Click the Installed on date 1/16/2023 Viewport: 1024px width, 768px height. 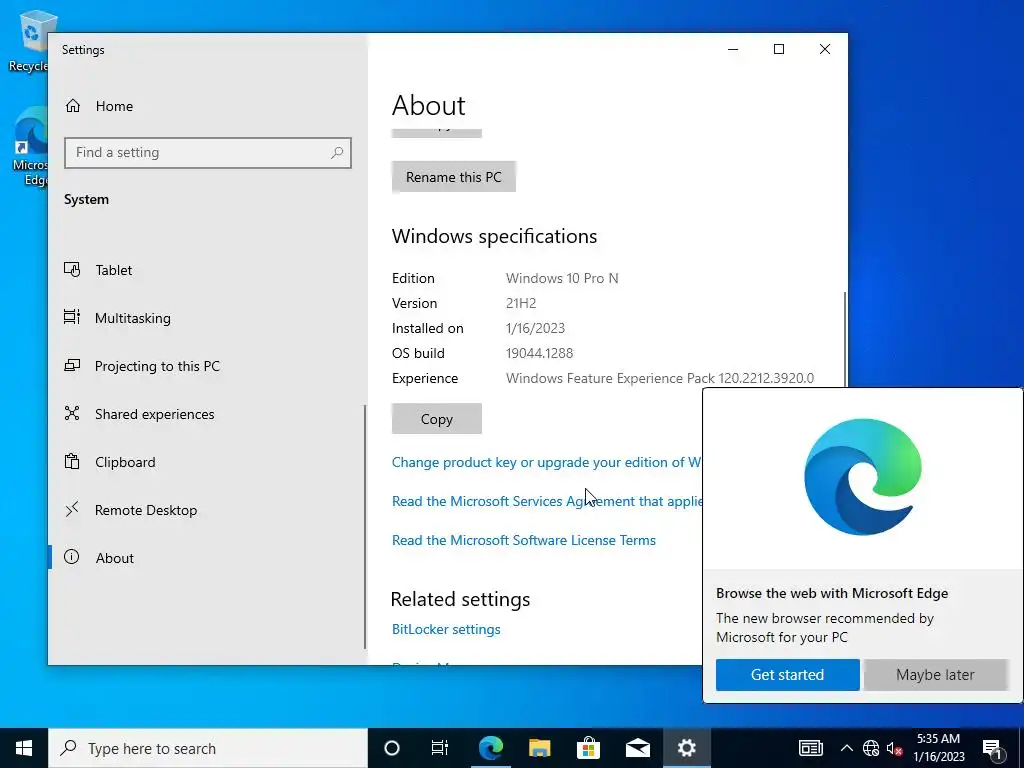coord(536,328)
